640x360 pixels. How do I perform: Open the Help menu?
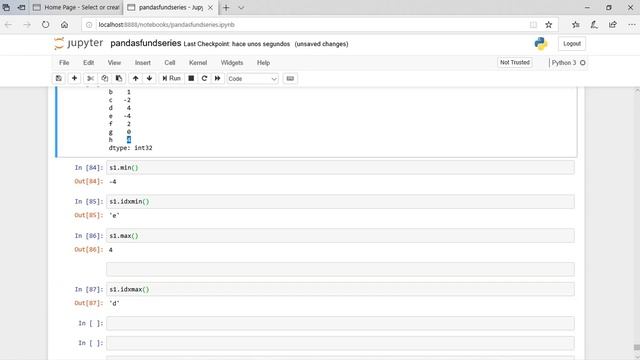click(x=263, y=63)
